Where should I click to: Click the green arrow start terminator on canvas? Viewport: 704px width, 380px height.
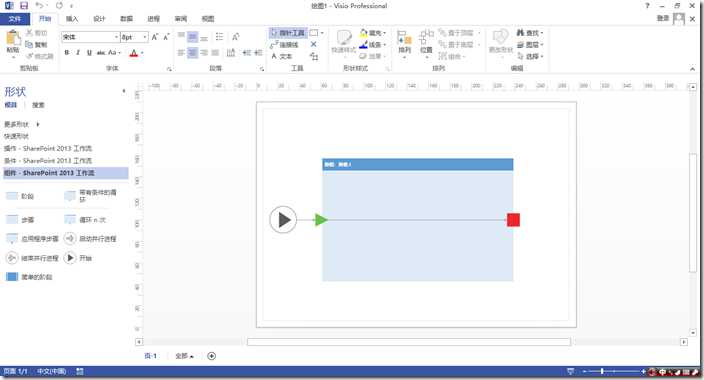click(x=321, y=220)
